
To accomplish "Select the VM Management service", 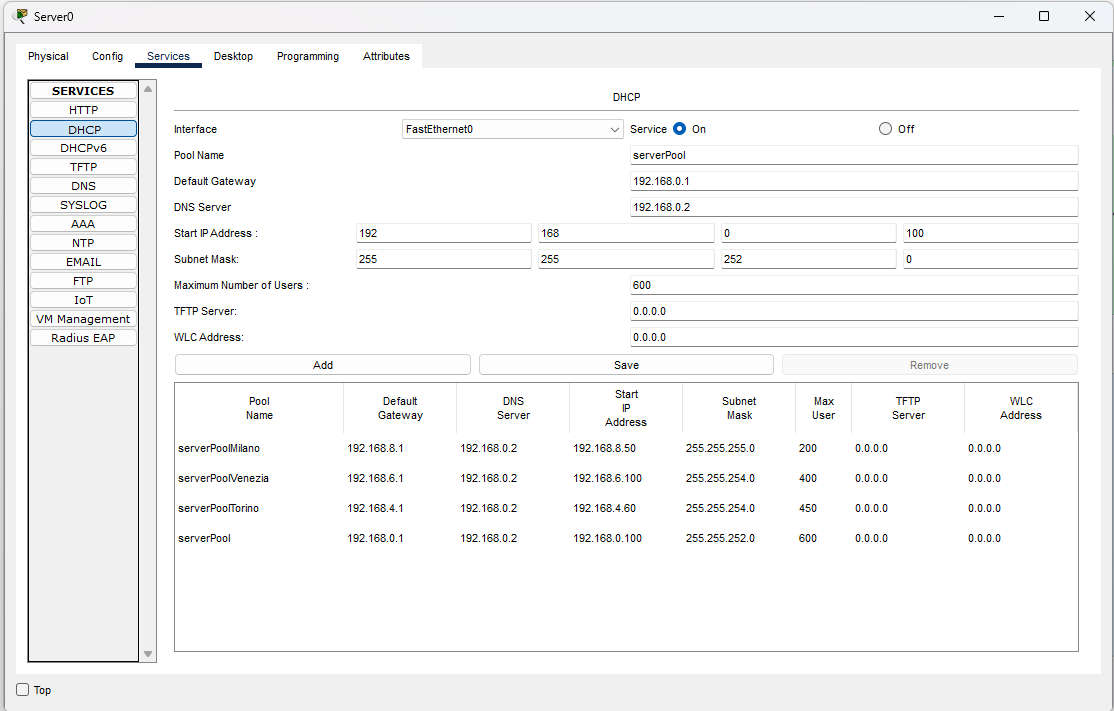I will pos(83,318).
